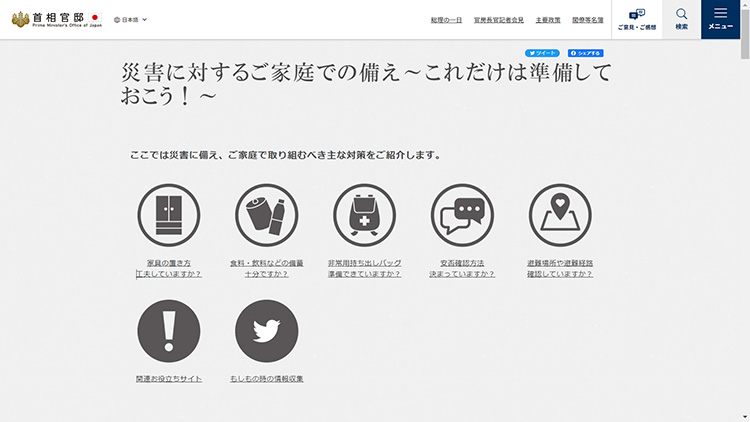Open the Twitter bird information icon
Viewport: 750px width, 422px height.
coord(266,331)
